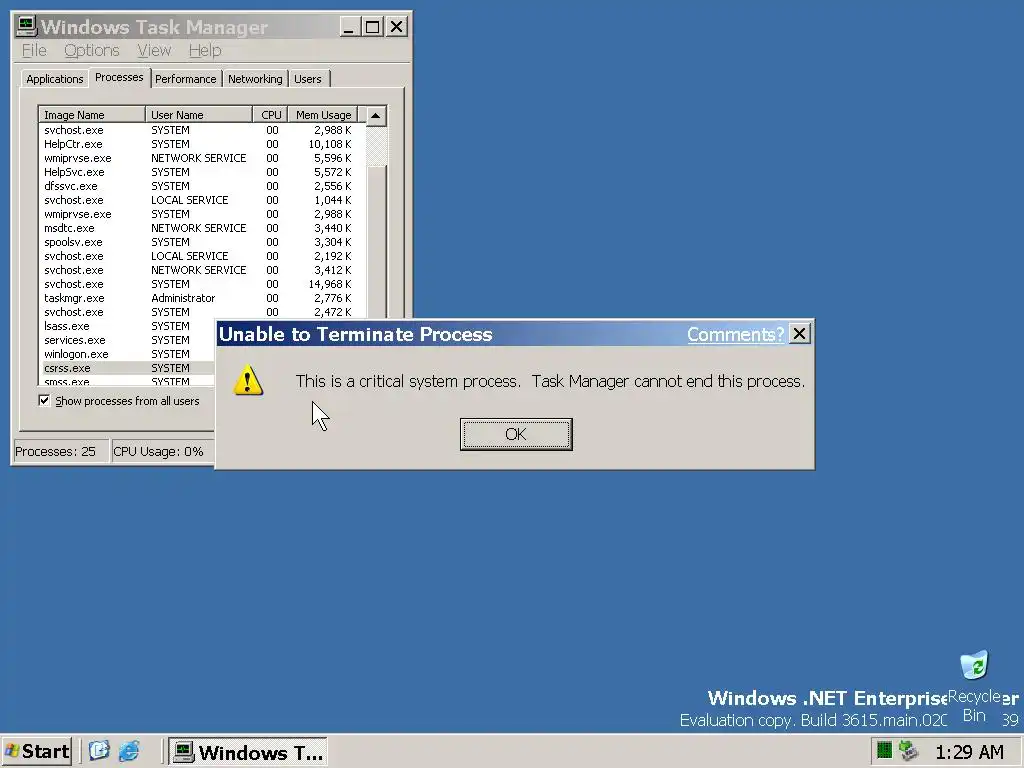Switch to the Networking tab
1024x768 pixels.
pyautogui.click(x=255, y=79)
